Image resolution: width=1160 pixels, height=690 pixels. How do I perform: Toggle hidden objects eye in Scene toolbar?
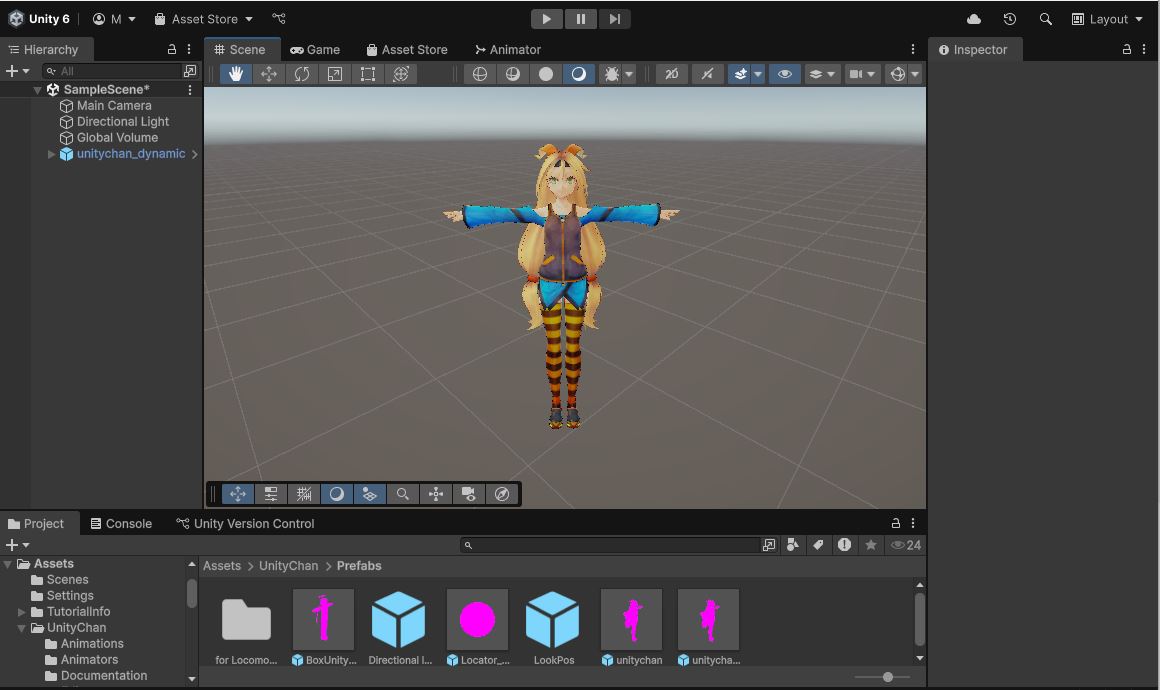[785, 74]
